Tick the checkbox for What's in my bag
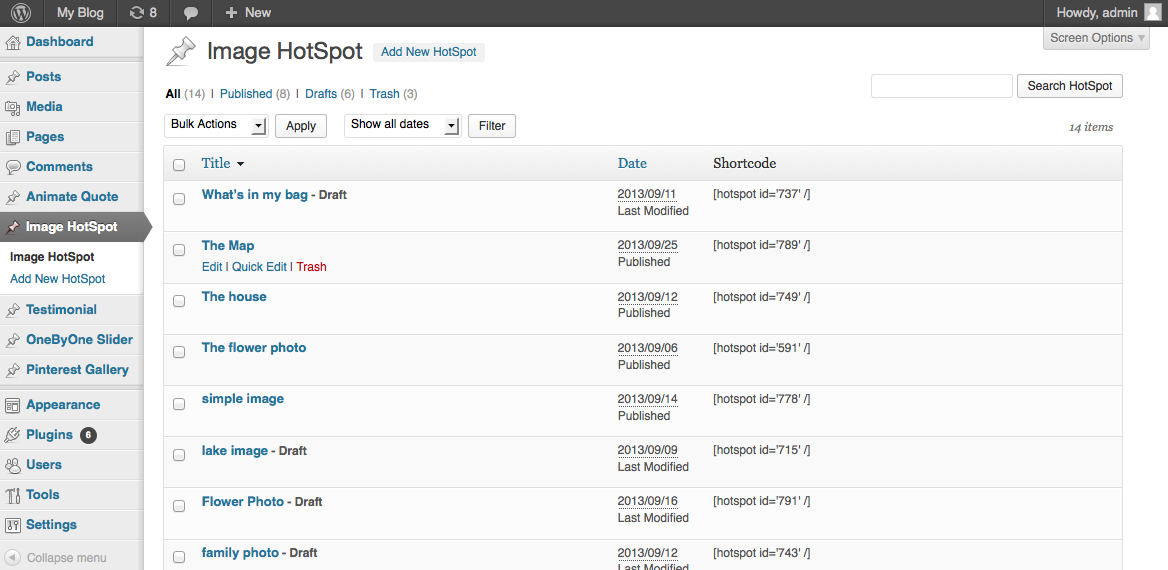This screenshot has width=1168, height=570. pyautogui.click(x=179, y=199)
